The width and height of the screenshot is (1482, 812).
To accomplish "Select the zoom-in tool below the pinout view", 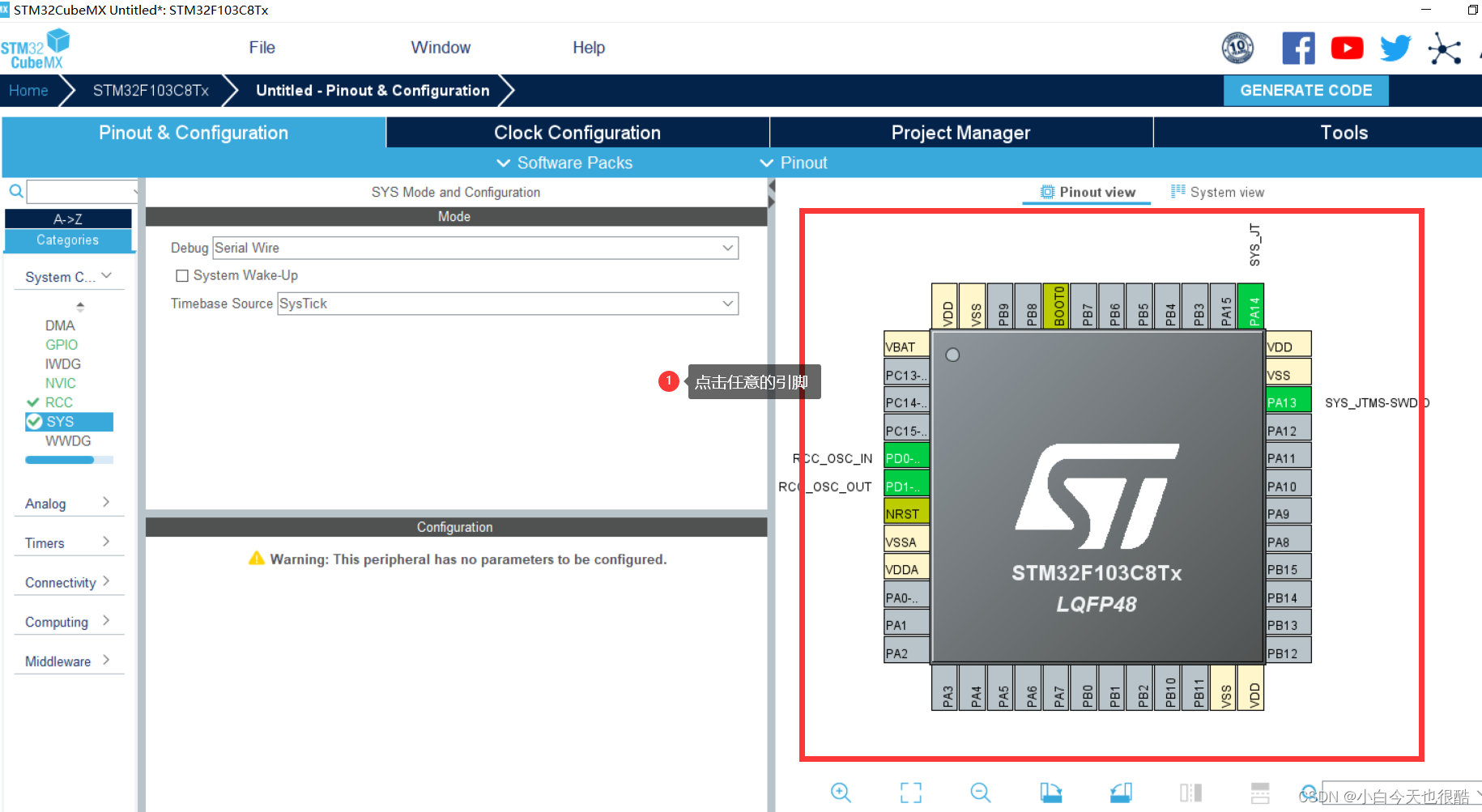I will point(840,792).
